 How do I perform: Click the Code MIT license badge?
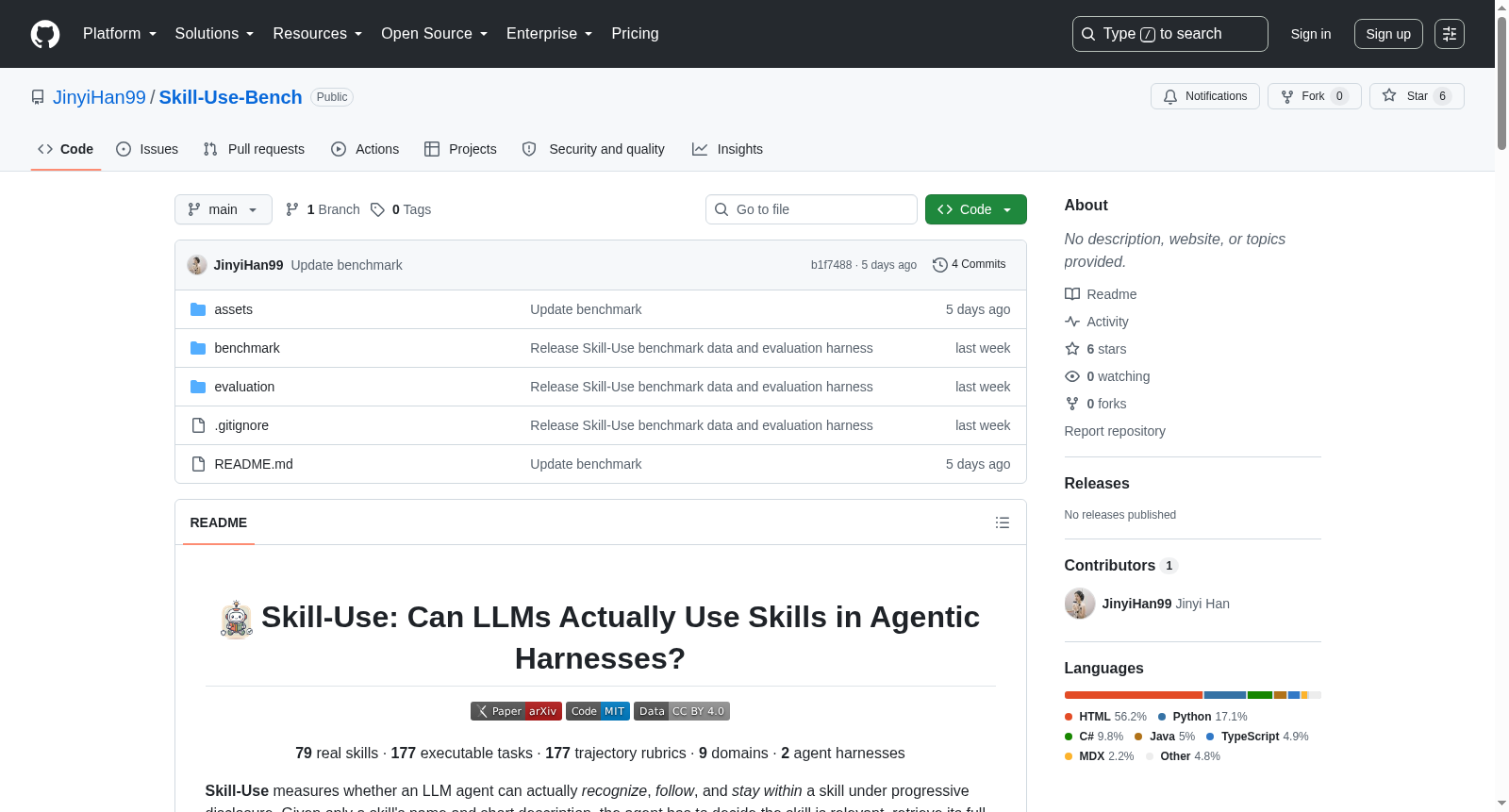(x=598, y=711)
